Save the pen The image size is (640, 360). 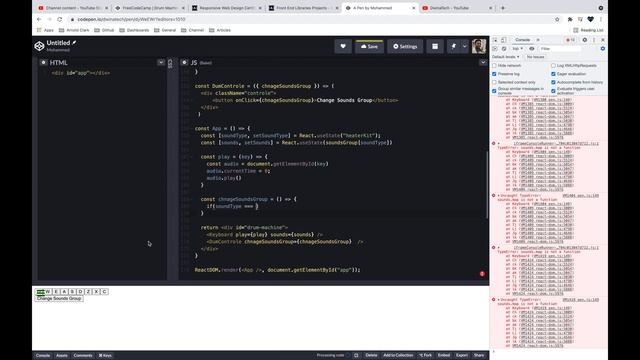click(x=369, y=47)
